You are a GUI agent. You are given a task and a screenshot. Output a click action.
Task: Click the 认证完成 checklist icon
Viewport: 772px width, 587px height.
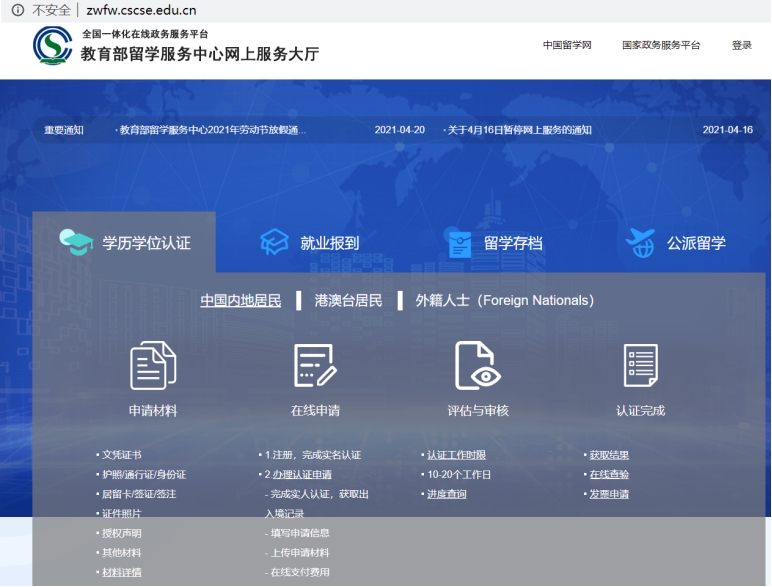[x=641, y=365]
